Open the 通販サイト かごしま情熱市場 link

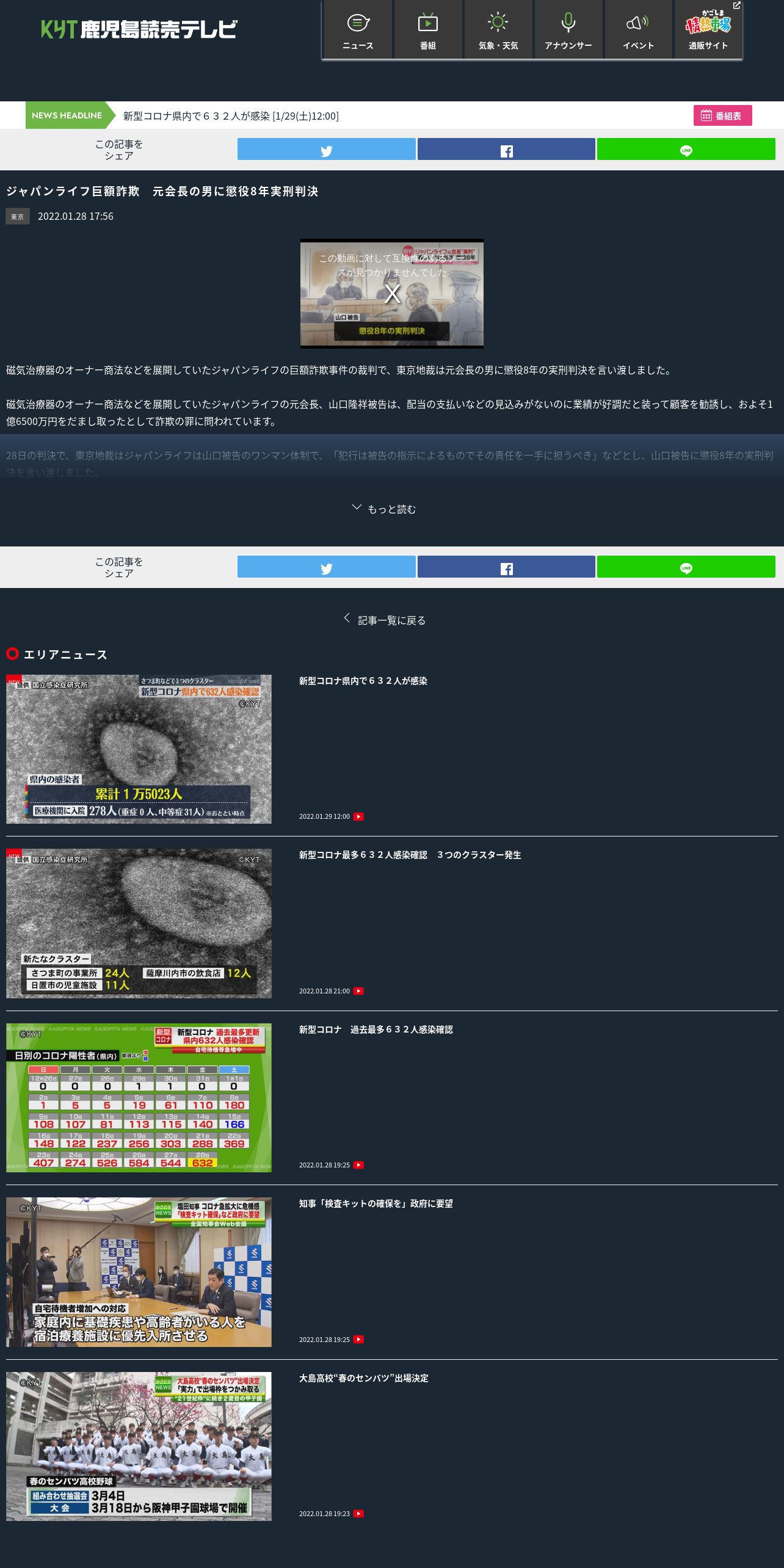[x=708, y=30]
